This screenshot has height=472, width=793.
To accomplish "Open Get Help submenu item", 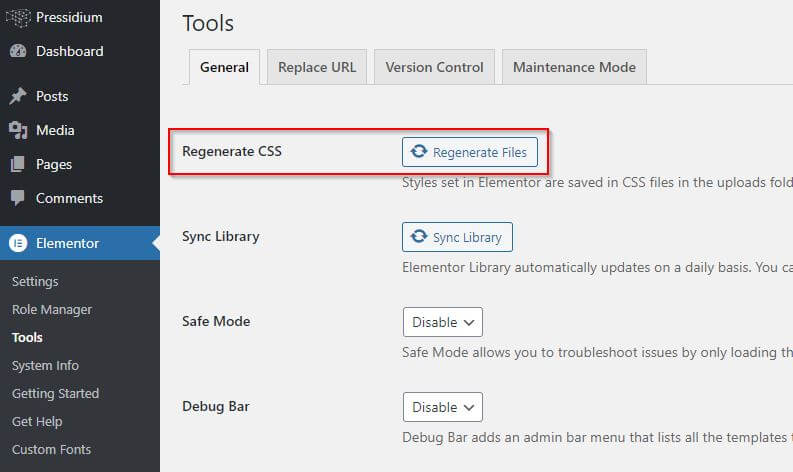I will [x=37, y=421].
